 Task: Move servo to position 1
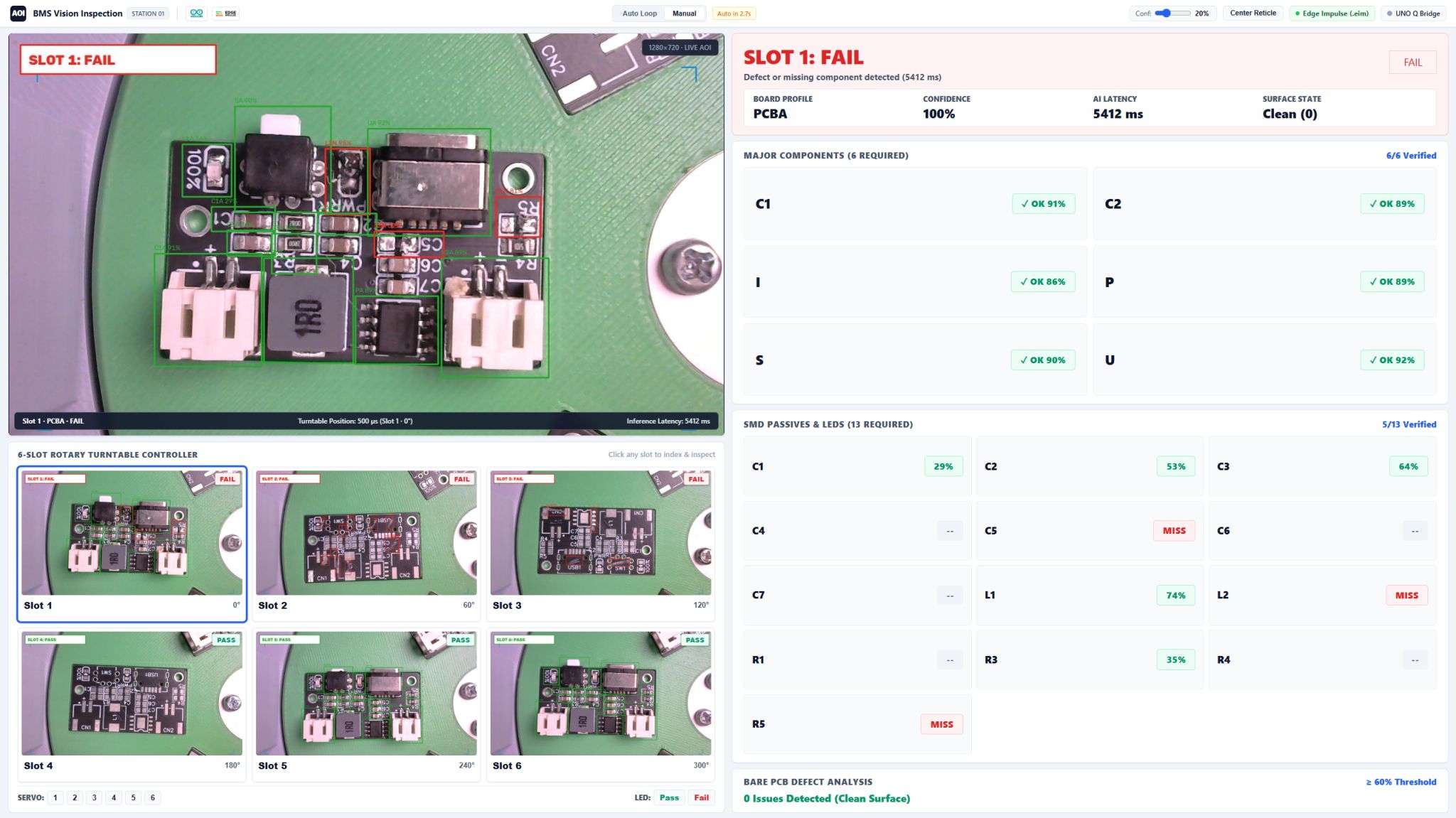coord(55,797)
